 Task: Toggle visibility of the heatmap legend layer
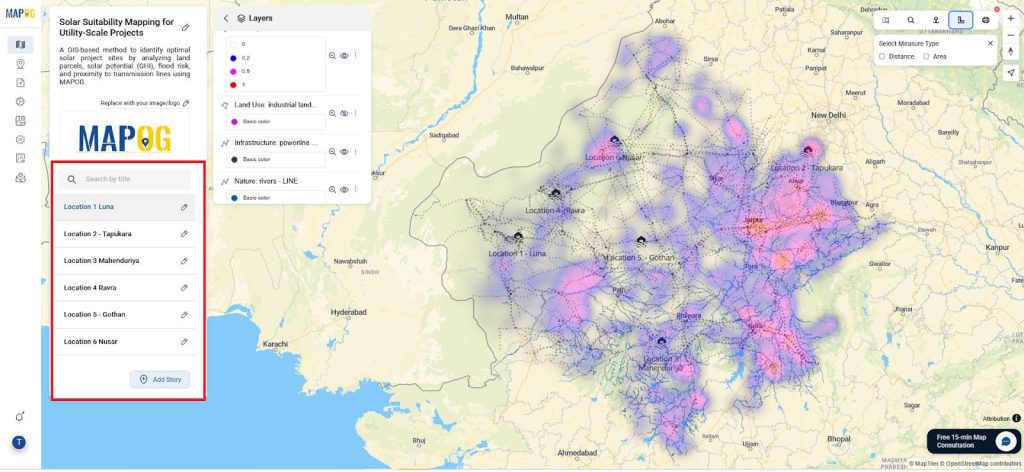344,56
